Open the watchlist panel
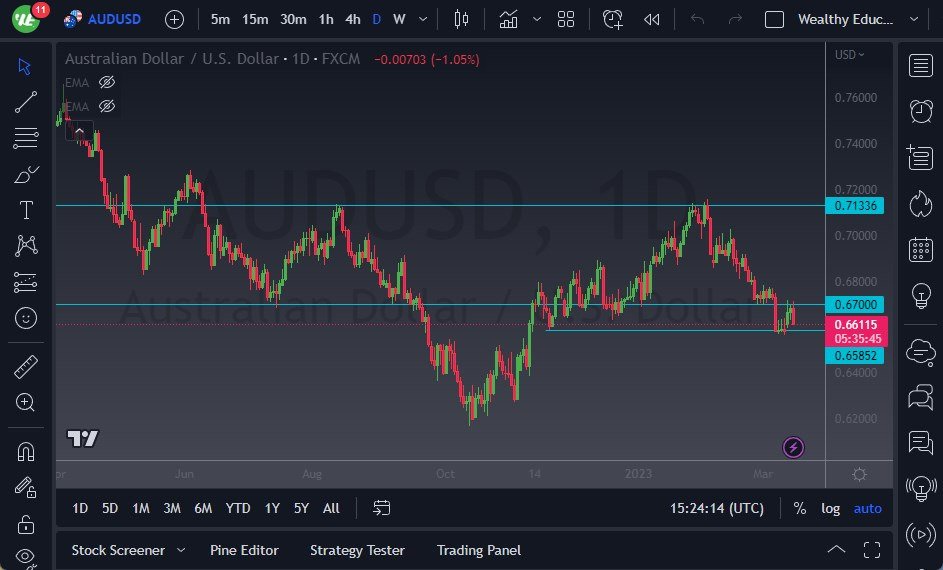This screenshot has height=570, width=943. (x=921, y=66)
